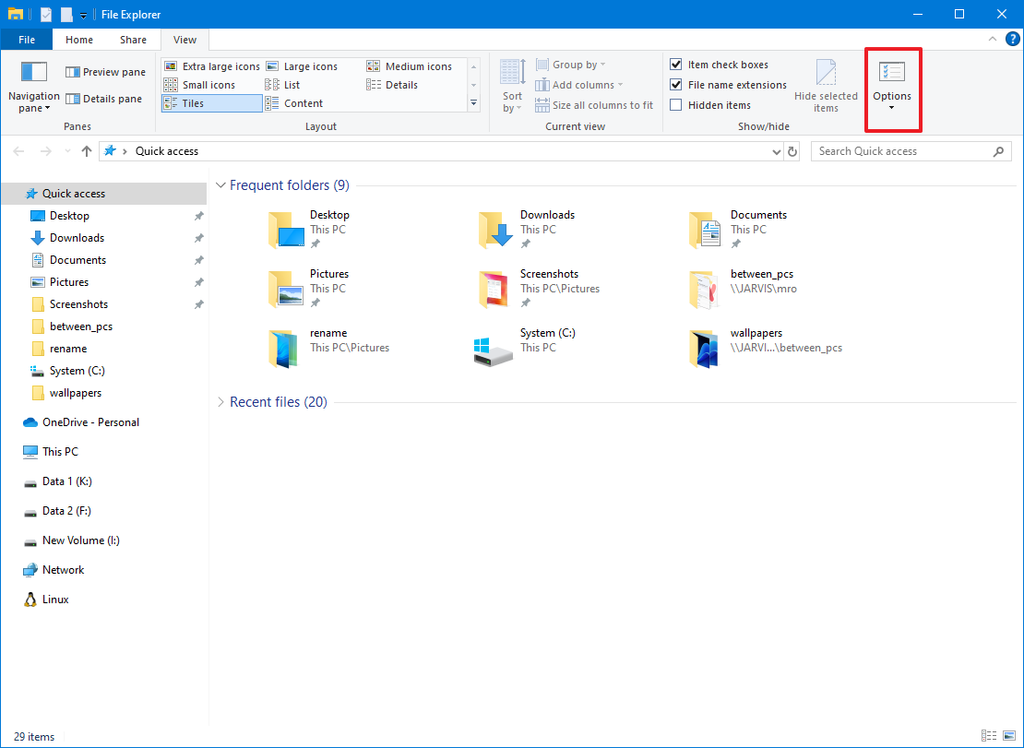The width and height of the screenshot is (1024, 748).
Task: Click Size all columns to fit
Action: pos(594,105)
